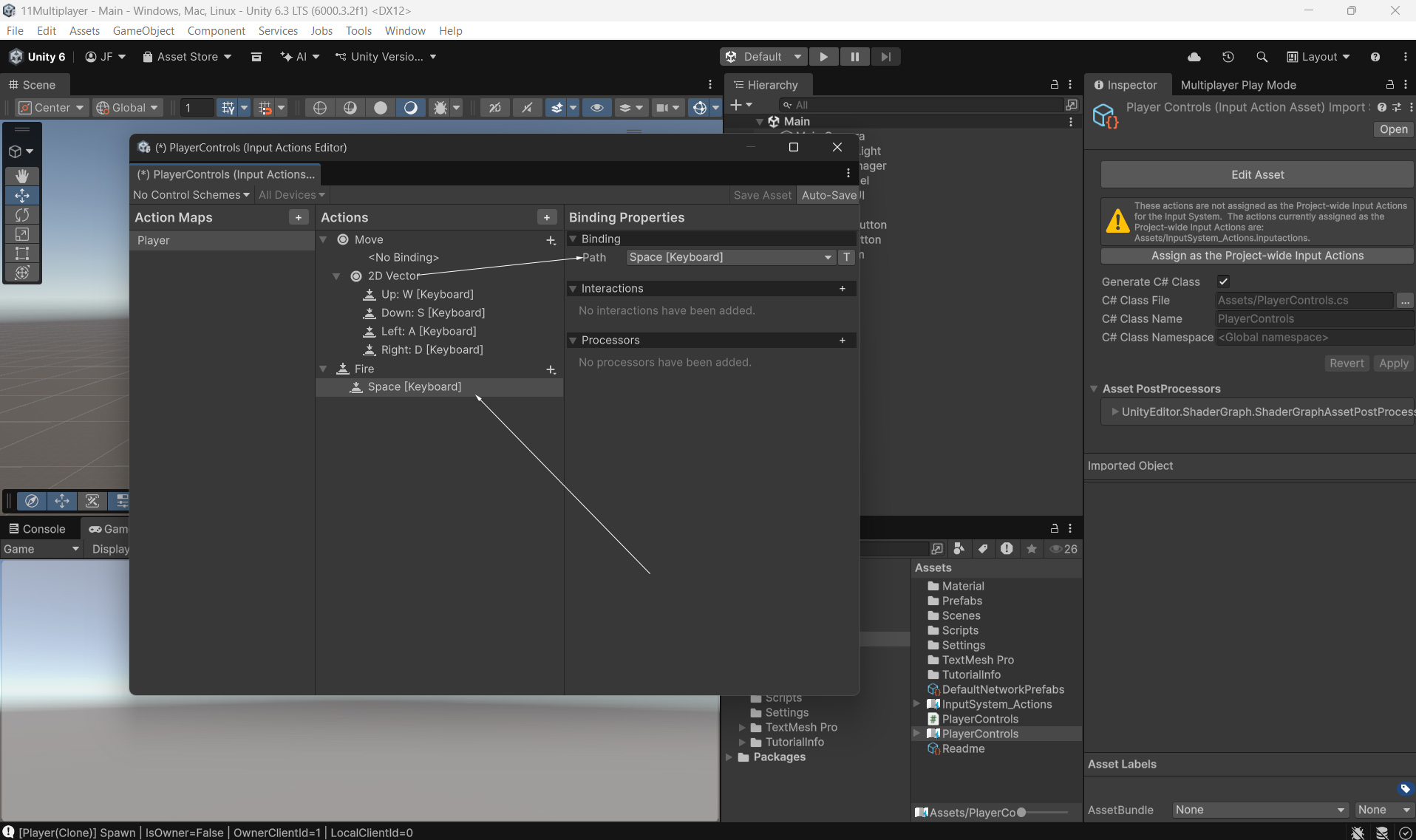Toggle the Inspector panel lock
This screenshot has width=1416, height=840.
point(1389,85)
